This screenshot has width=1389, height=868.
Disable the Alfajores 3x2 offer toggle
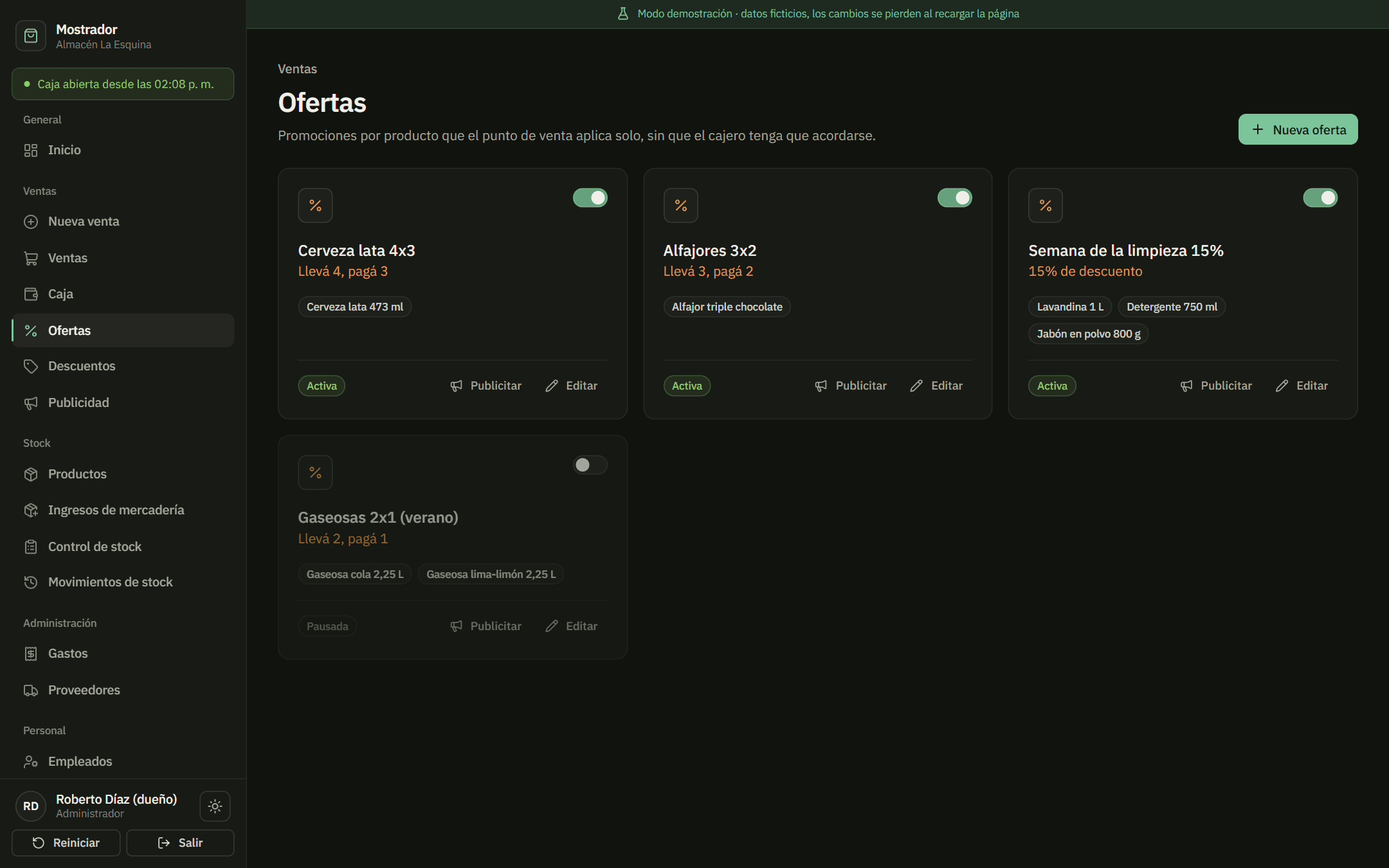[955, 198]
